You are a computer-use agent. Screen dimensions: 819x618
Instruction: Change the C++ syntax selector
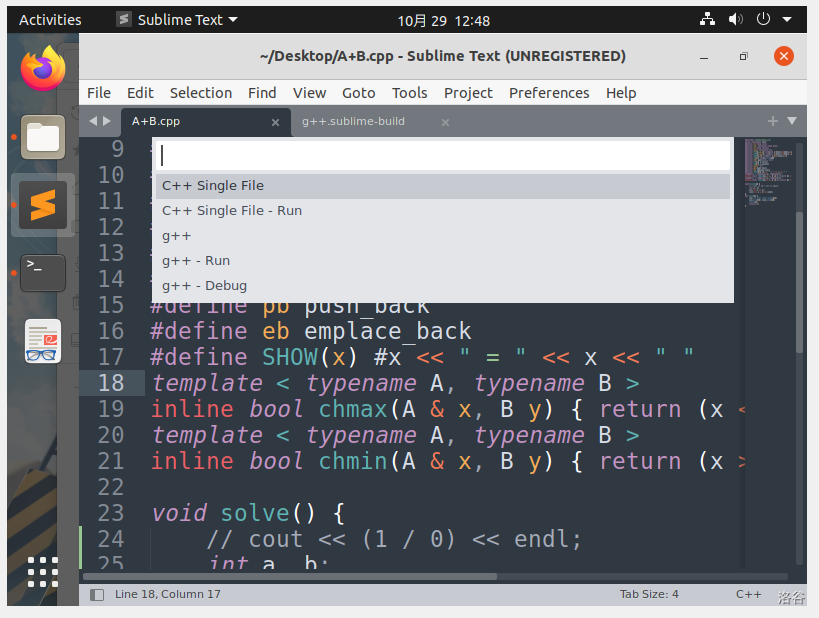tap(748, 594)
